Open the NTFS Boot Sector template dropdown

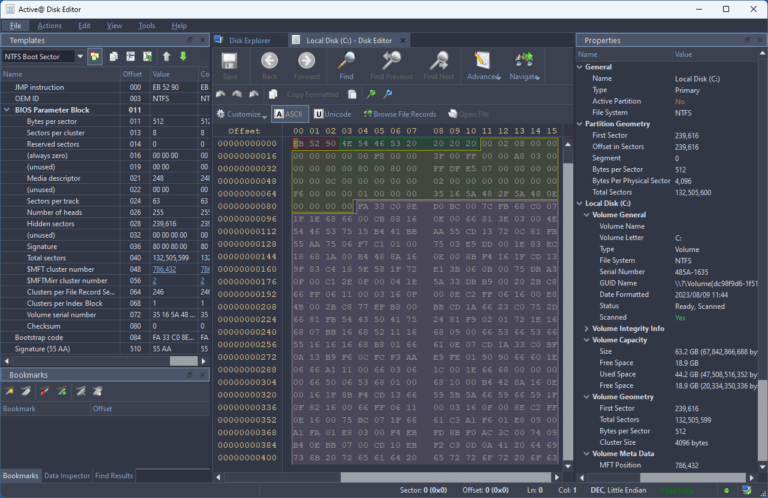(x=80, y=57)
